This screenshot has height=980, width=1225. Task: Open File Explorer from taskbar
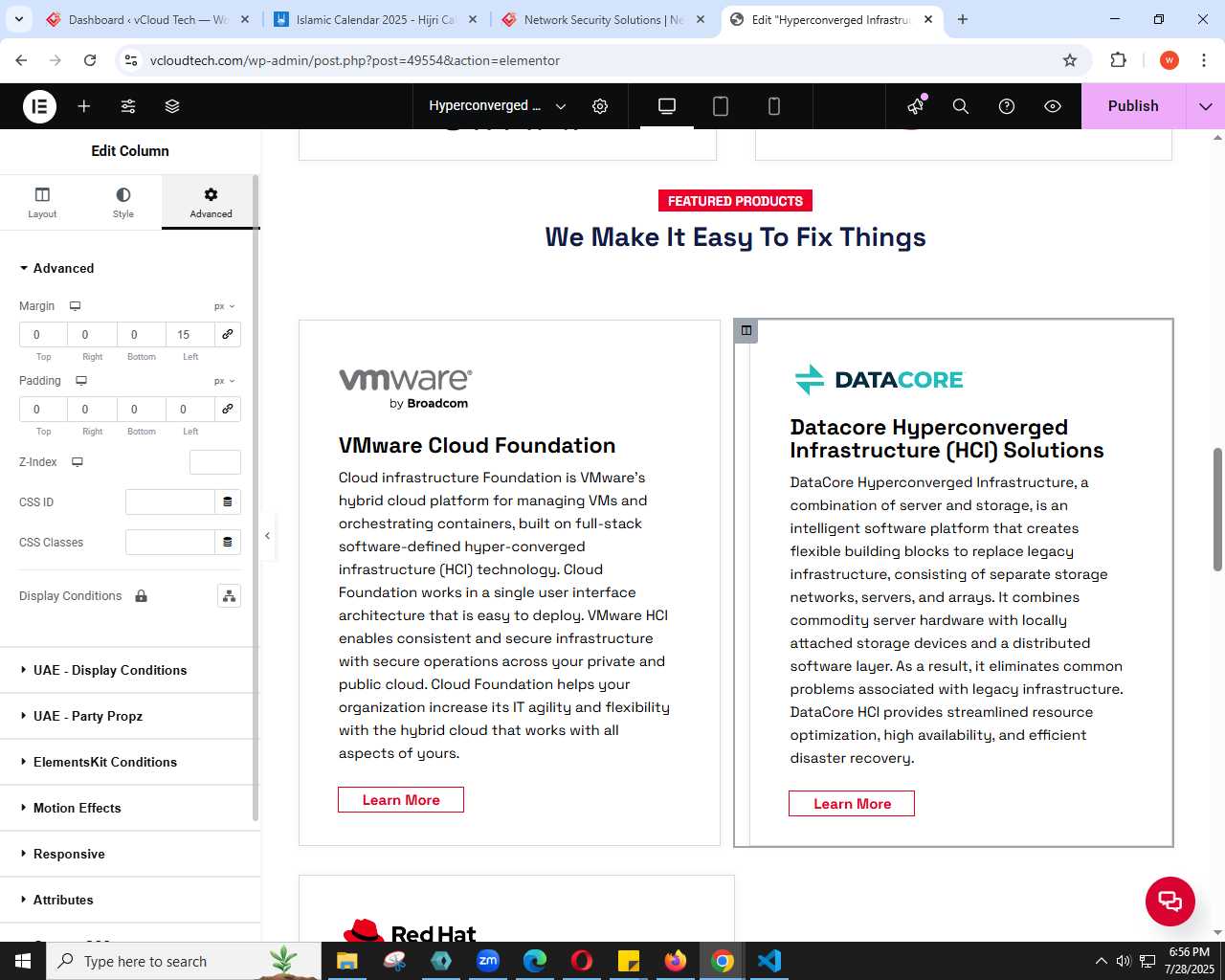346,961
